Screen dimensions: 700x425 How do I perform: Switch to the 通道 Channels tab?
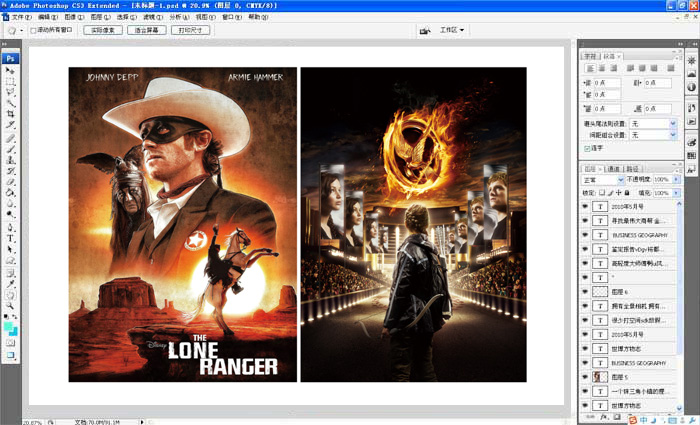point(613,169)
